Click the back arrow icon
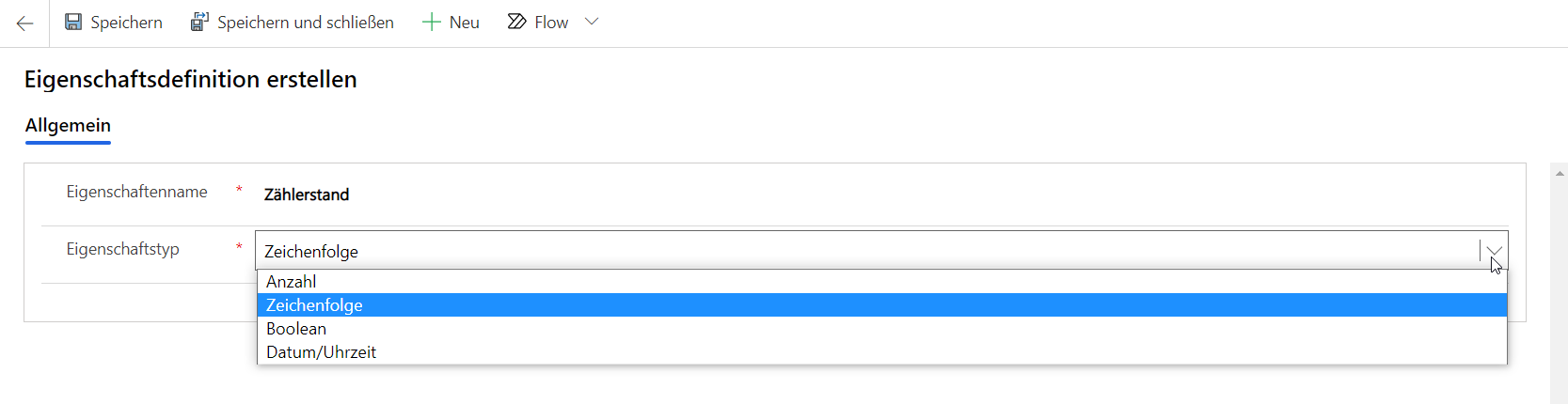Screen dimensions: 1568x404 tap(25, 23)
